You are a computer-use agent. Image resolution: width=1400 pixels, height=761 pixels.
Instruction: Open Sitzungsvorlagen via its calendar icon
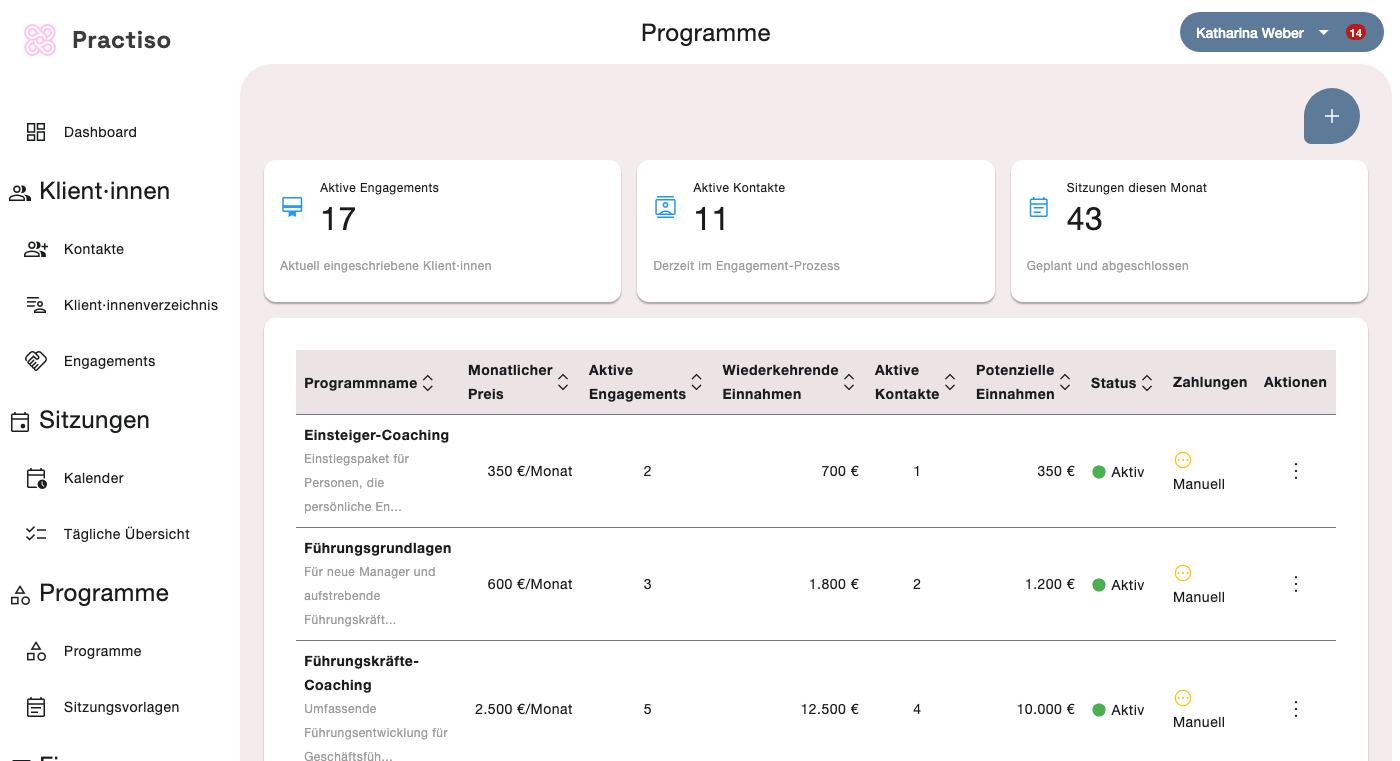coord(36,707)
